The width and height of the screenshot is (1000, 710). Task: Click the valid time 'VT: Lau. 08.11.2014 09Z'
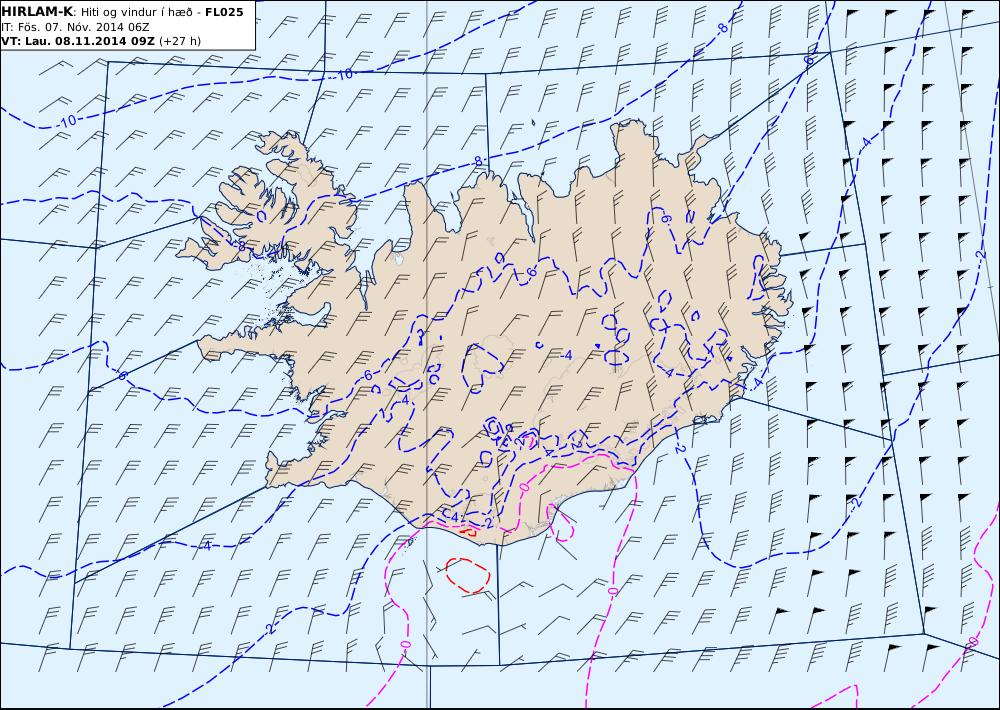[78, 41]
